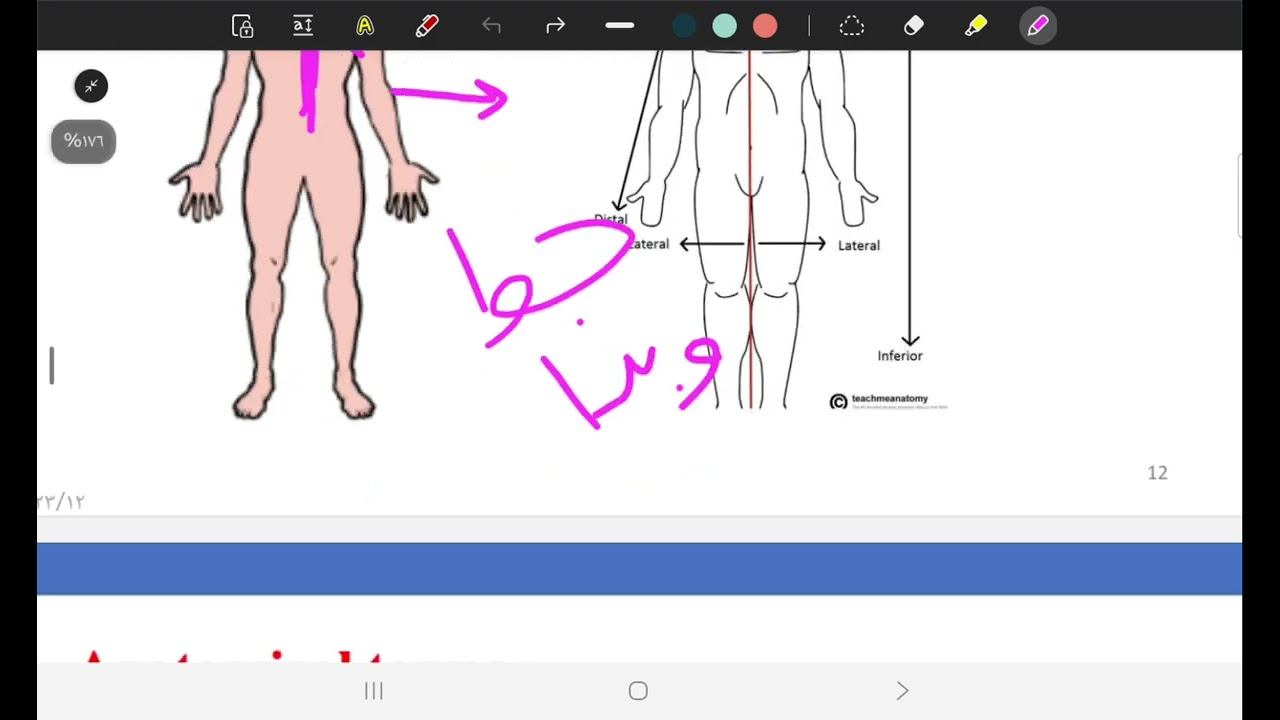Tap the page lock icon in toolbar
The height and width of the screenshot is (720, 1280).
pos(242,26)
